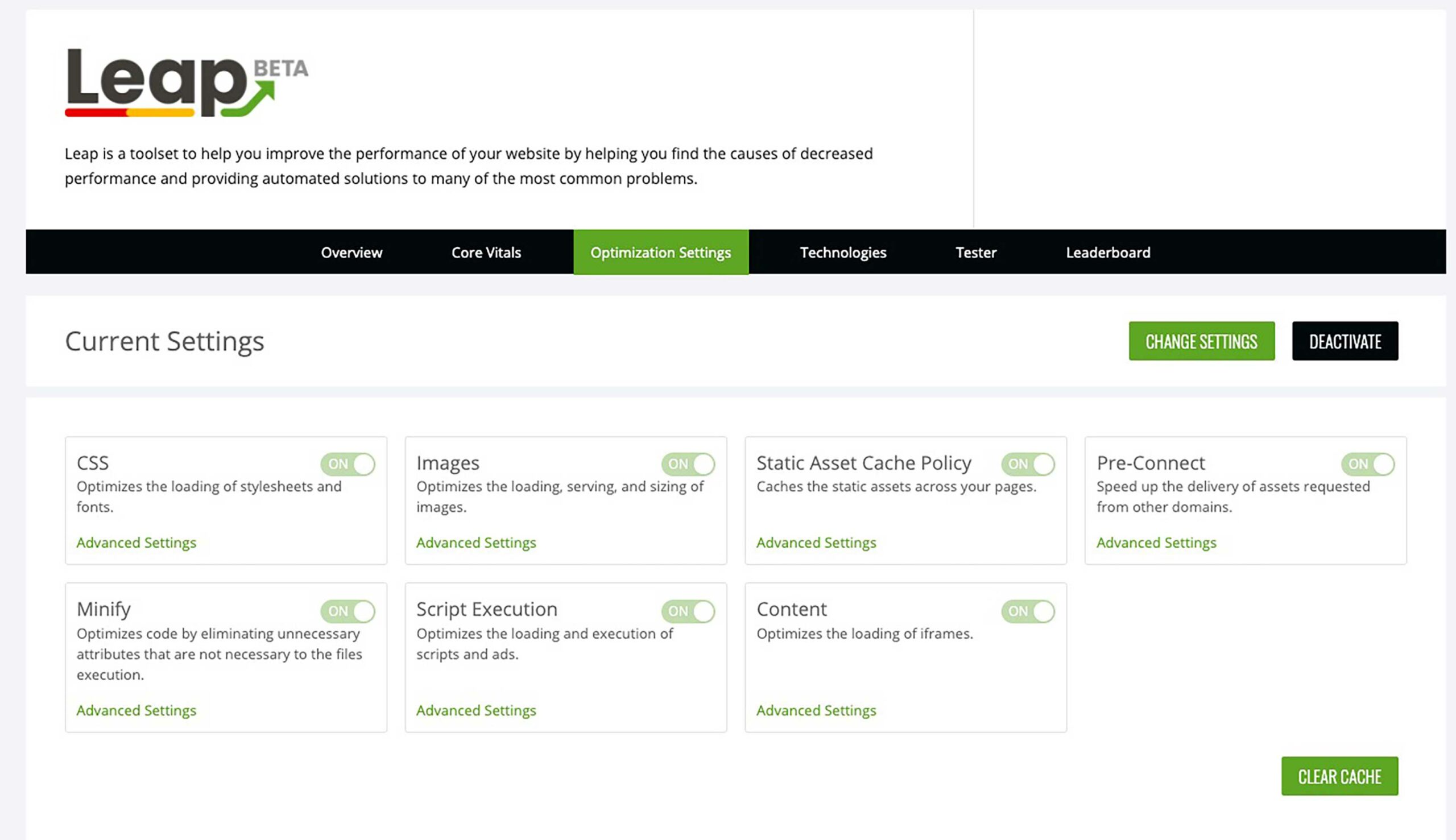This screenshot has width=1456, height=840.
Task: Click the Current Settings heading
Action: pos(164,341)
